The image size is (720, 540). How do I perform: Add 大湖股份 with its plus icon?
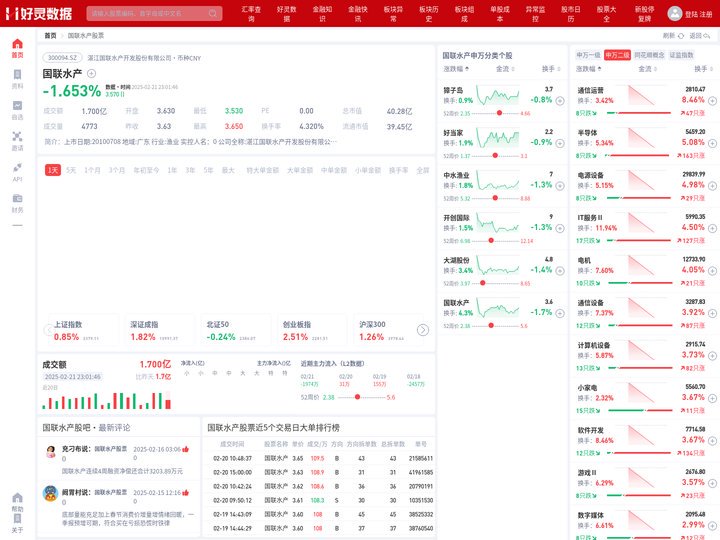pos(560,270)
